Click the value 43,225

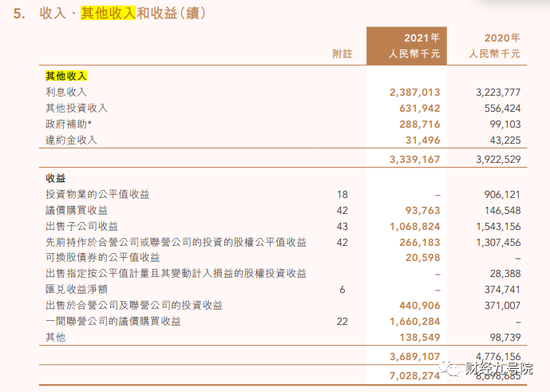tap(505, 140)
